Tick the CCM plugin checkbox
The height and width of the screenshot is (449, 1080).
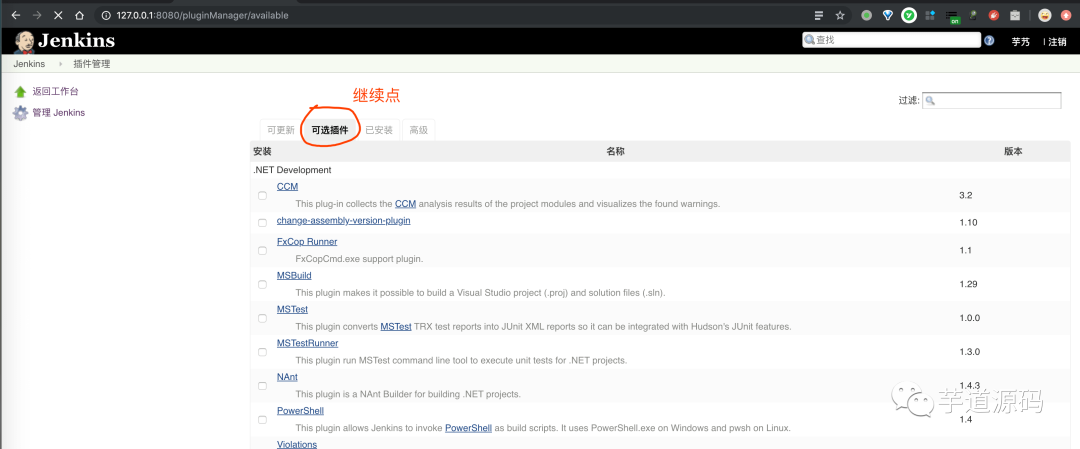(262, 196)
